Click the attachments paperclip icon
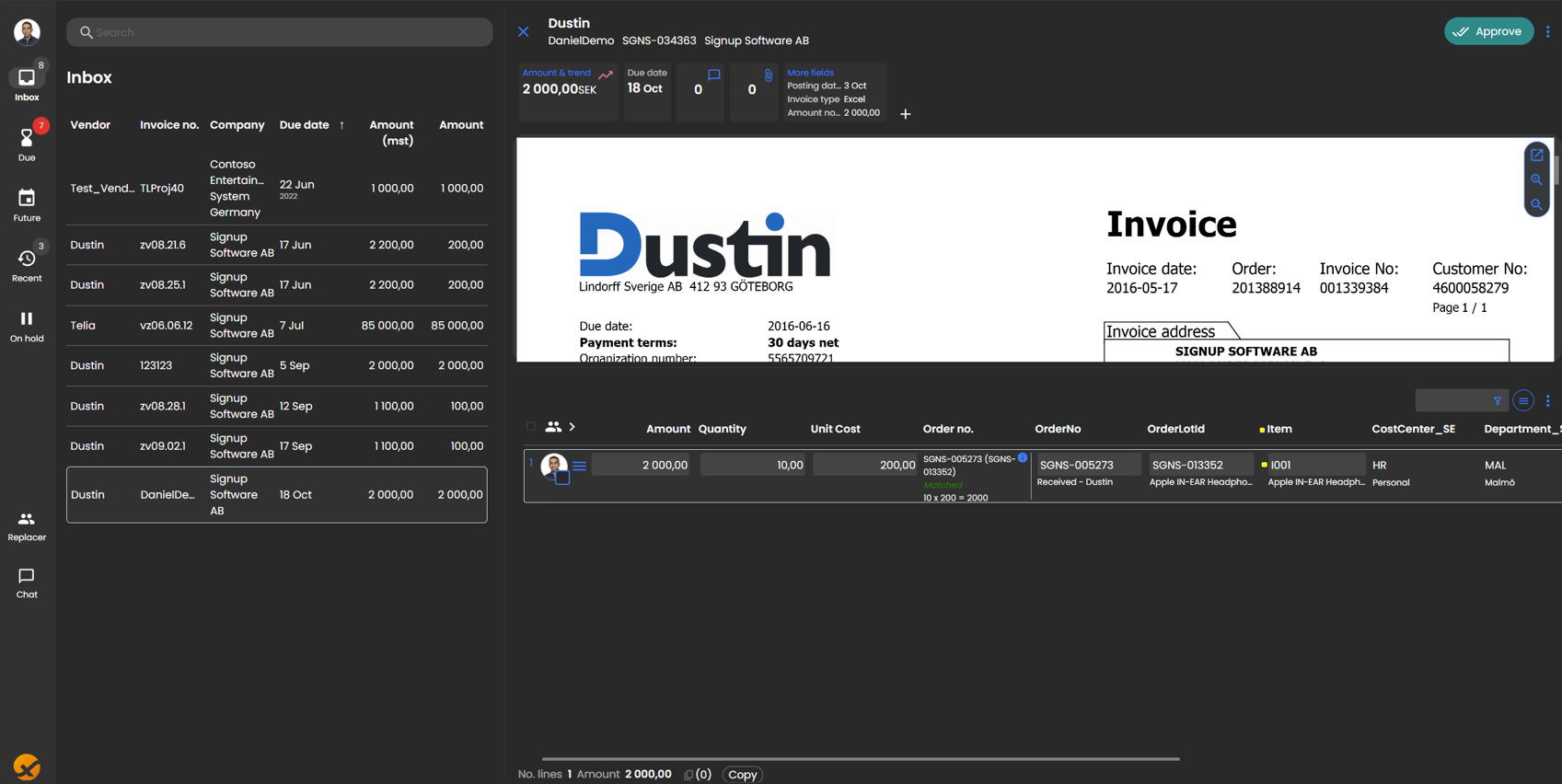Viewport: 1562px width, 784px height. tap(768, 75)
